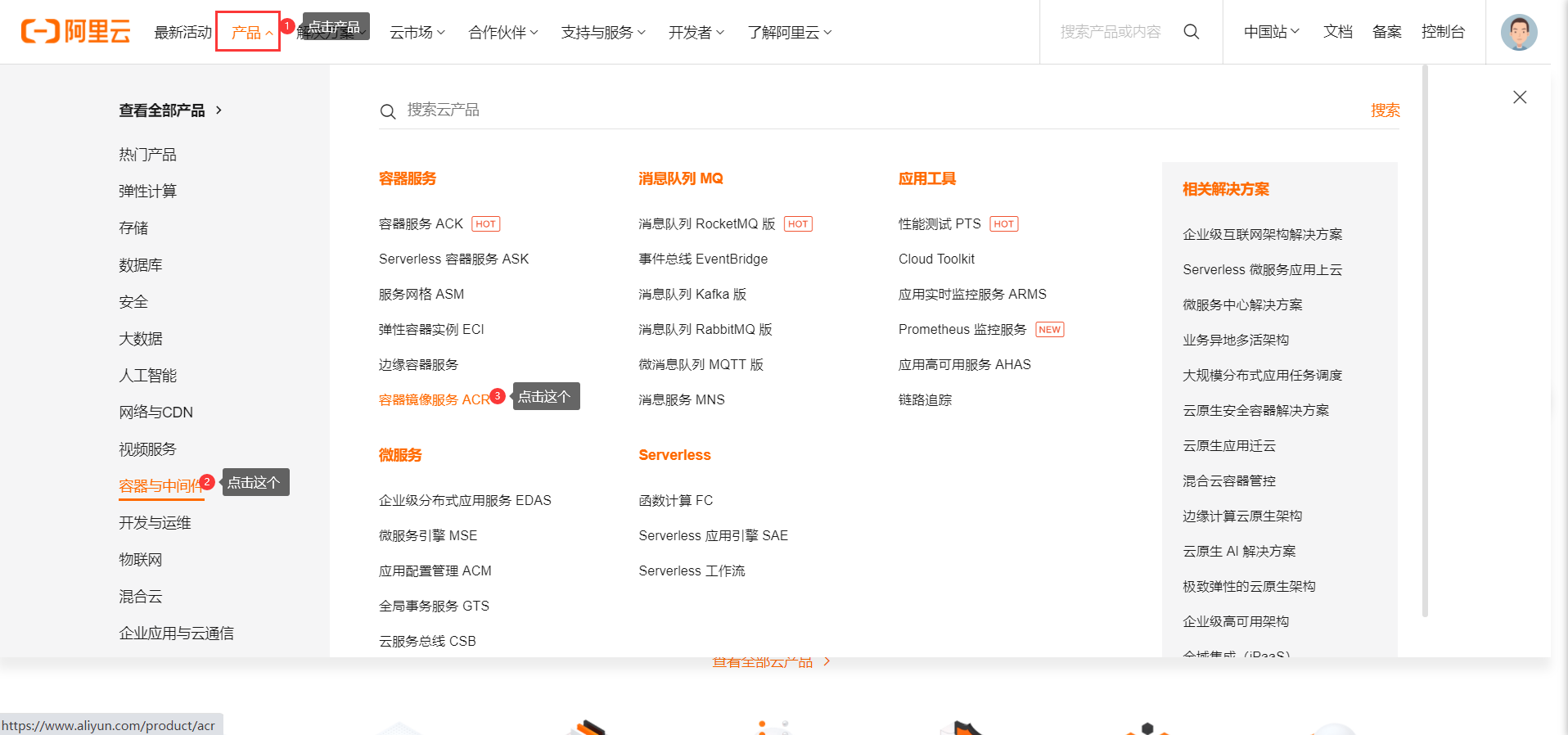The image size is (1568, 735).
Task: Open 微消息队列 MQTT 版
Action: pyautogui.click(x=701, y=364)
